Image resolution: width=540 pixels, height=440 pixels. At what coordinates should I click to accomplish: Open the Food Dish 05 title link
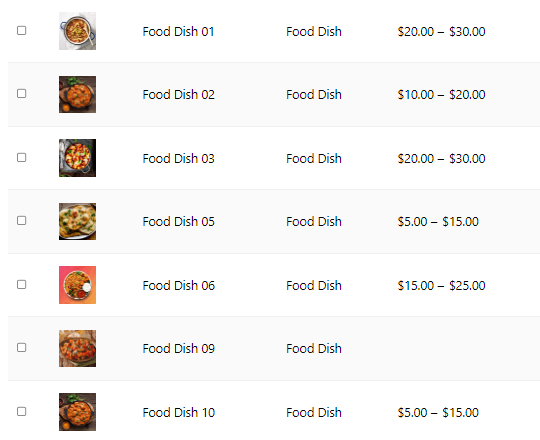(178, 222)
